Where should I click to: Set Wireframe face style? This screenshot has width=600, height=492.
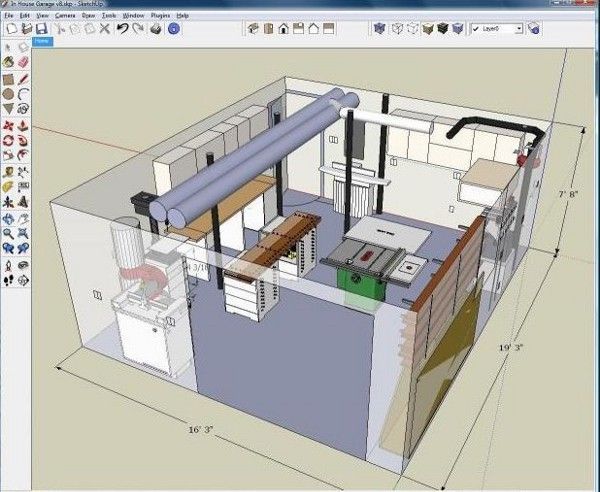[398, 29]
